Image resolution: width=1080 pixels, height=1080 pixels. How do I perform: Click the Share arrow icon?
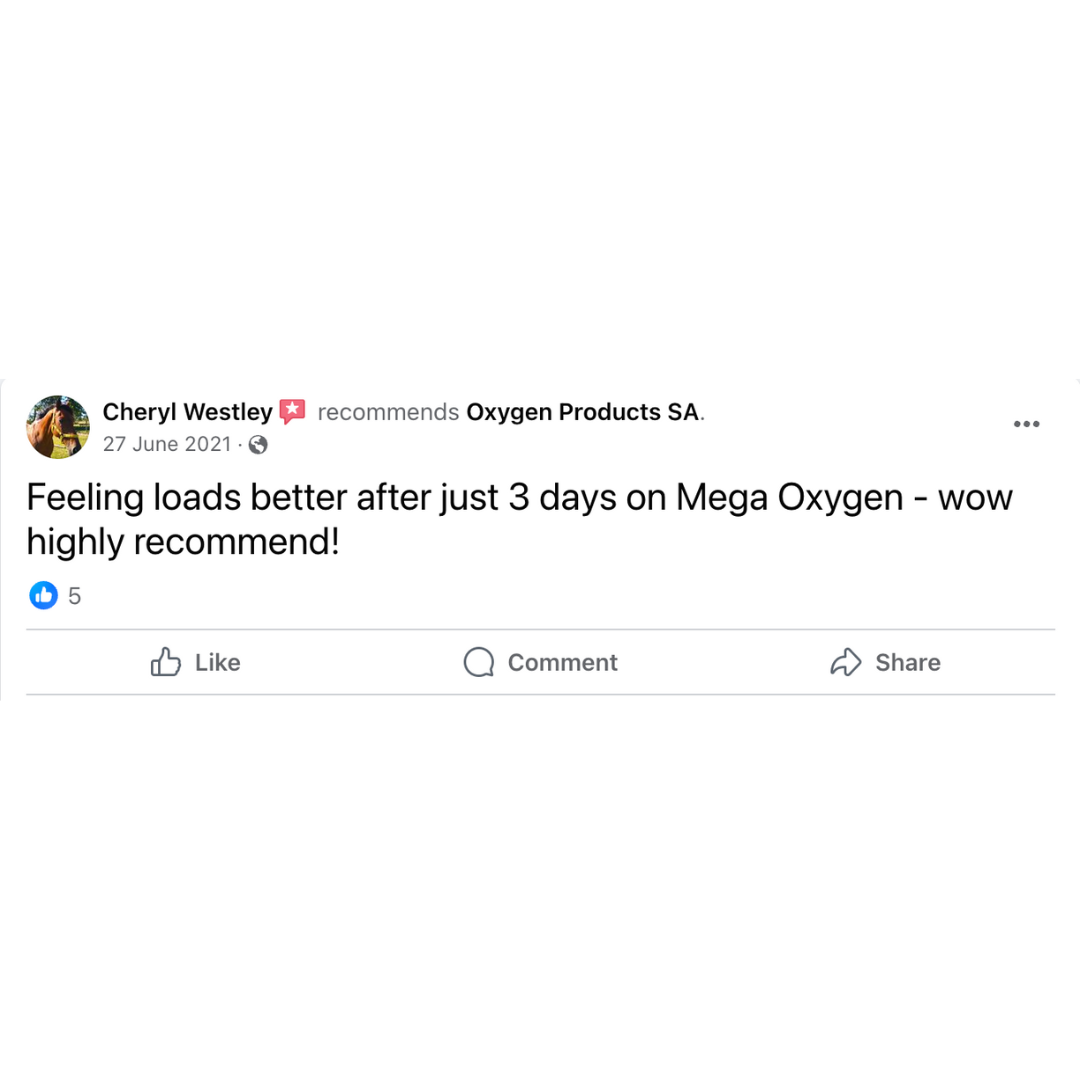click(x=846, y=662)
